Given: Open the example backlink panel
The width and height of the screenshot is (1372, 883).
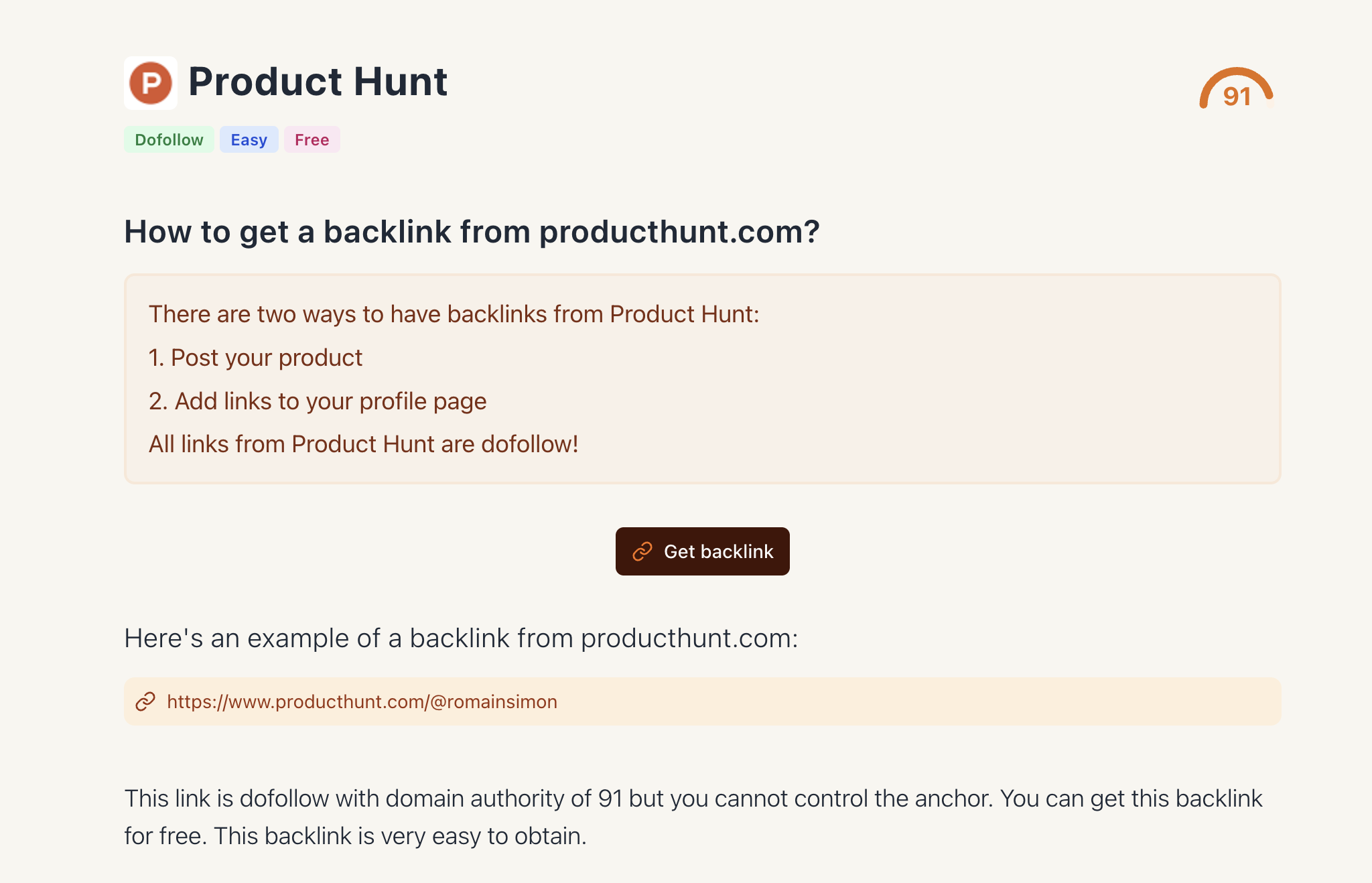Looking at the screenshot, I should point(702,702).
